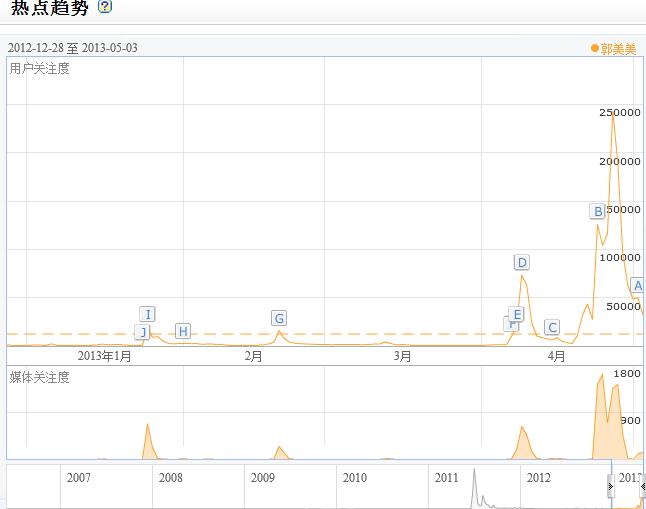
Task: Jump to 2007 in the overview timeline
Action: pyautogui.click(x=78, y=478)
